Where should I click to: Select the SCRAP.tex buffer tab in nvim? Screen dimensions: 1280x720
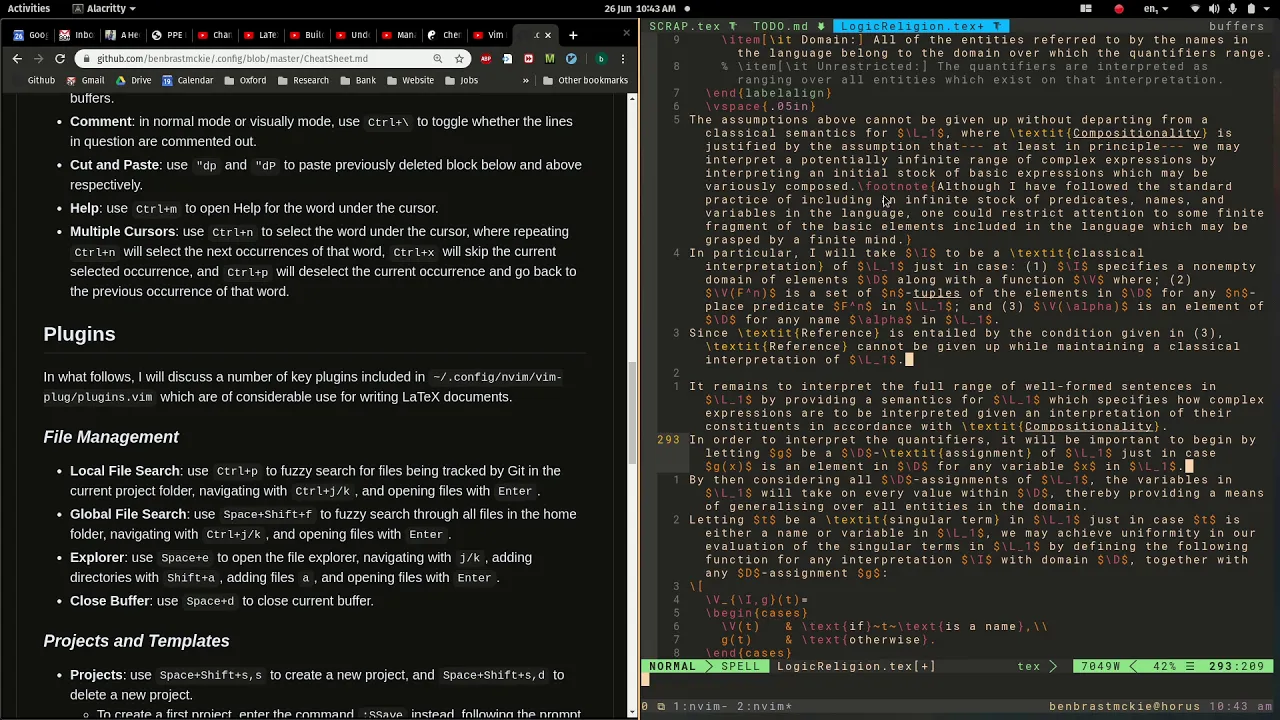coord(692,26)
